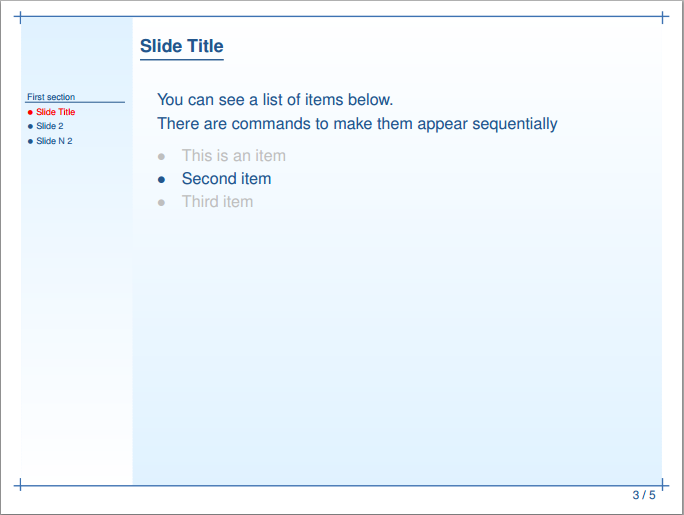
Task: Click the main Slide Title heading
Action: coord(181,46)
